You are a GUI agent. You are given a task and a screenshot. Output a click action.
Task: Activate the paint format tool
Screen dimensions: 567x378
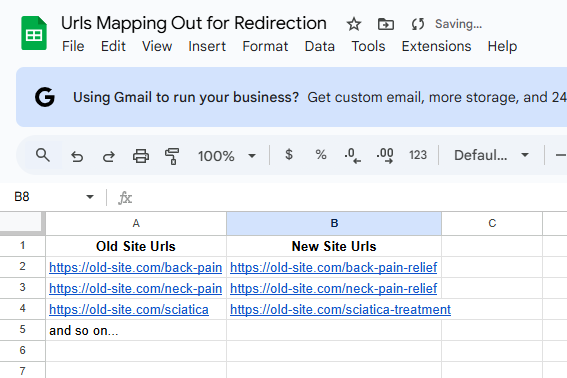172,156
